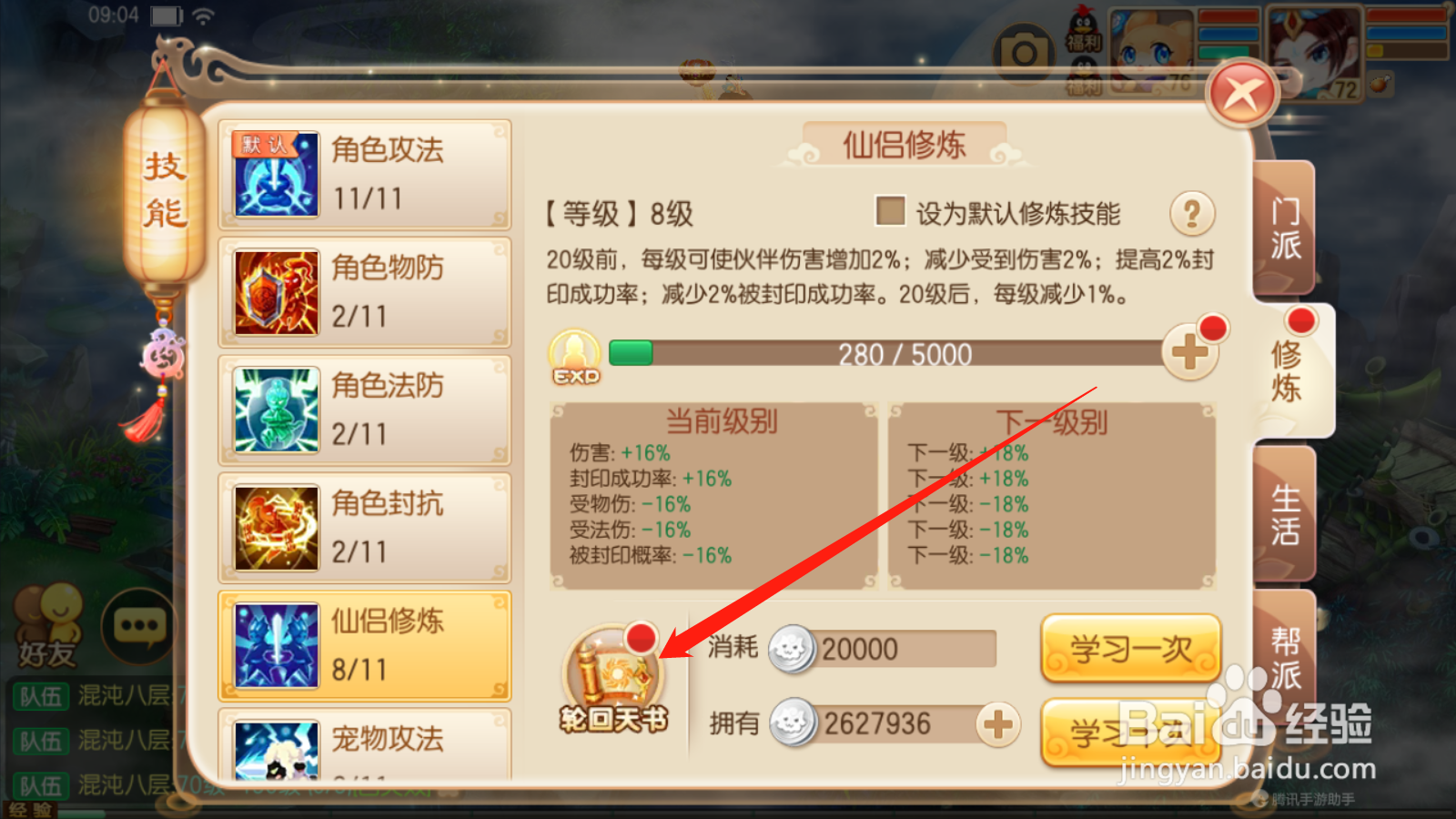Select the 角色法防 skill thumbnail
Viewport: 1456px width, 819px height.
[x=277, y=409]
